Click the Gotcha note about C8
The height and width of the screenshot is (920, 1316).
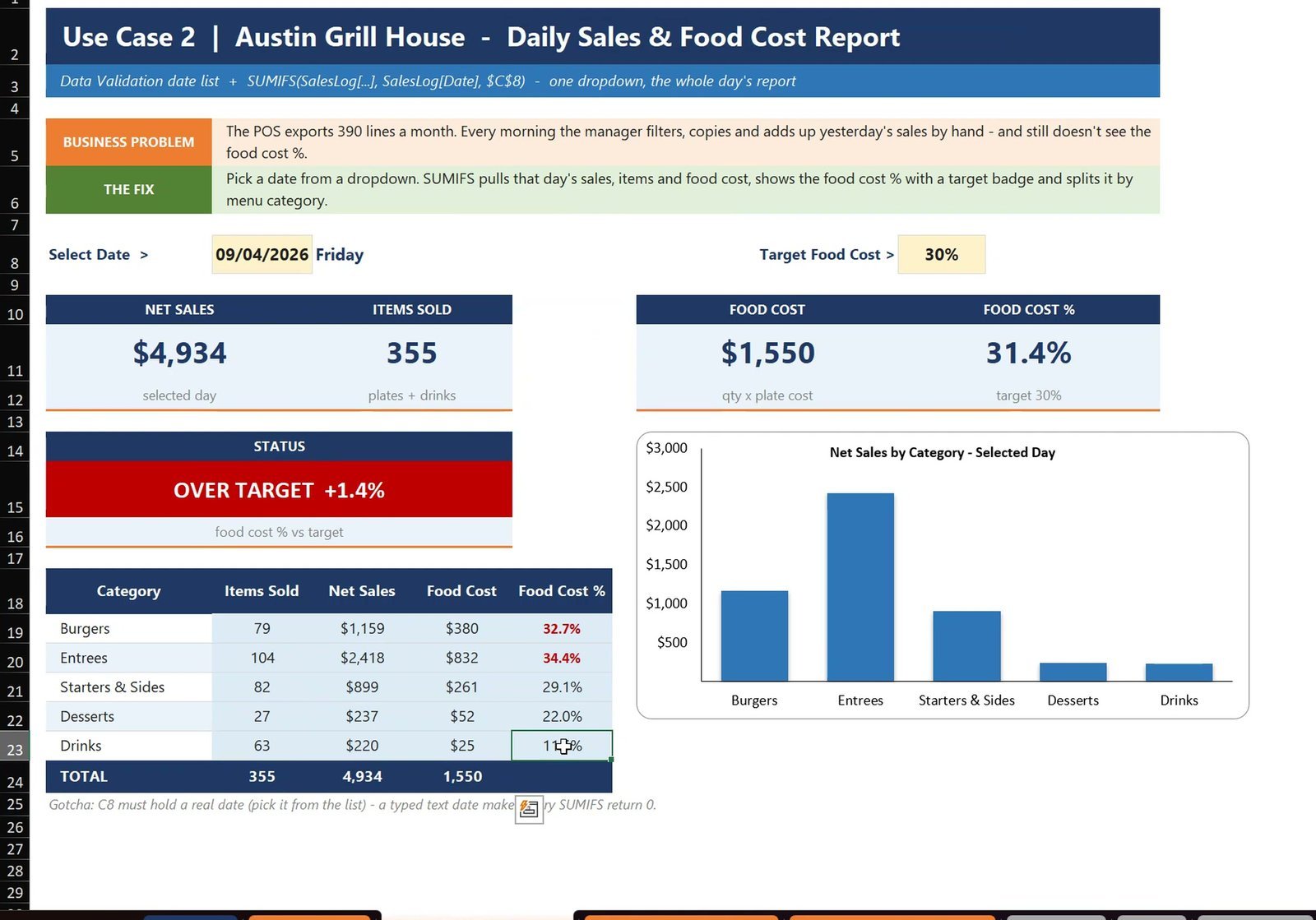(x=352, y=805)
